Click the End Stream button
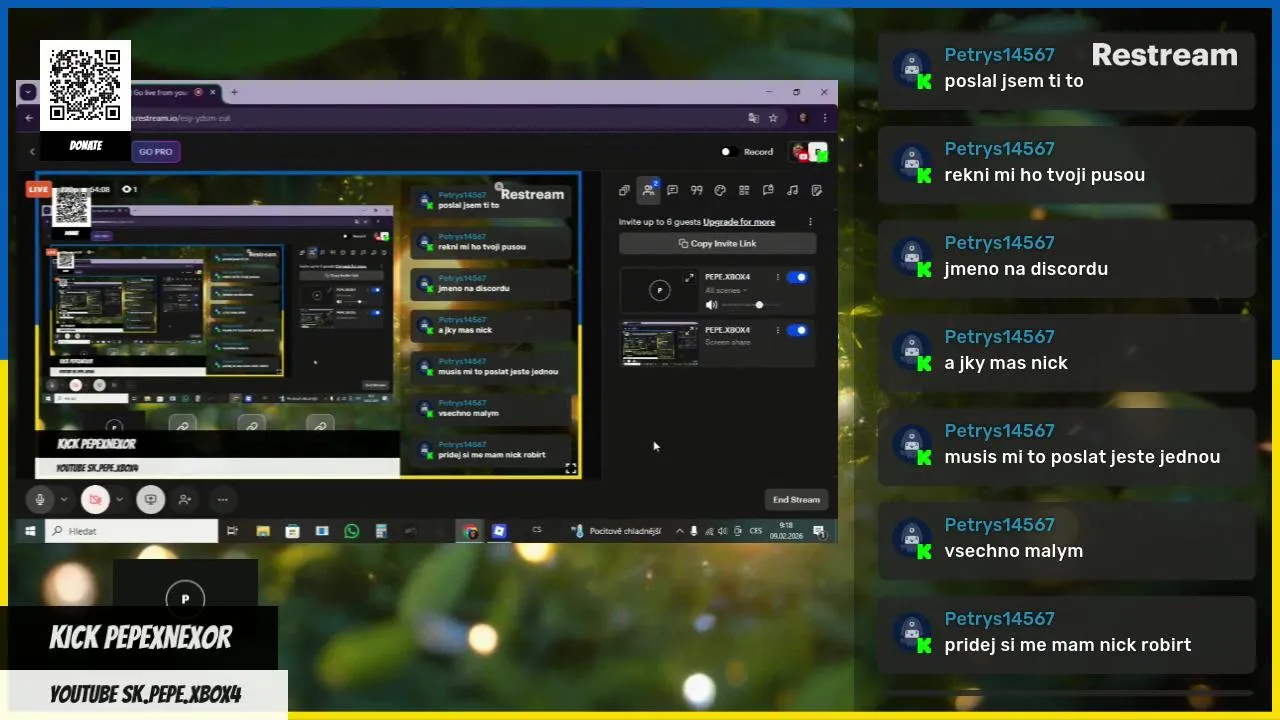This screenshot has height=720, width=1280. click(x=796, y=499)
